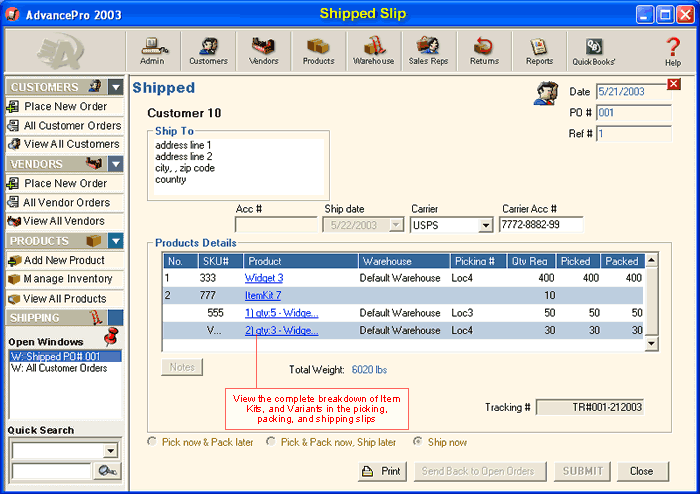Open the Quick Search category dropdown

click(x=110, y=451)
